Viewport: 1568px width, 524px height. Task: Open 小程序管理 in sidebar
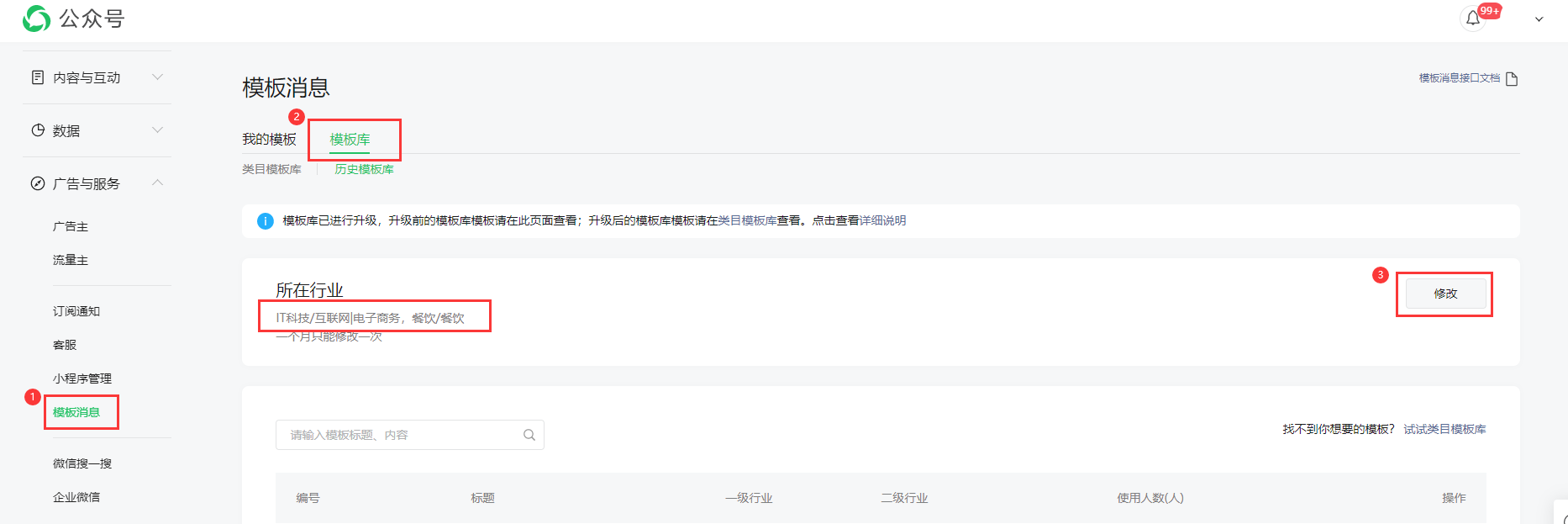82,378
